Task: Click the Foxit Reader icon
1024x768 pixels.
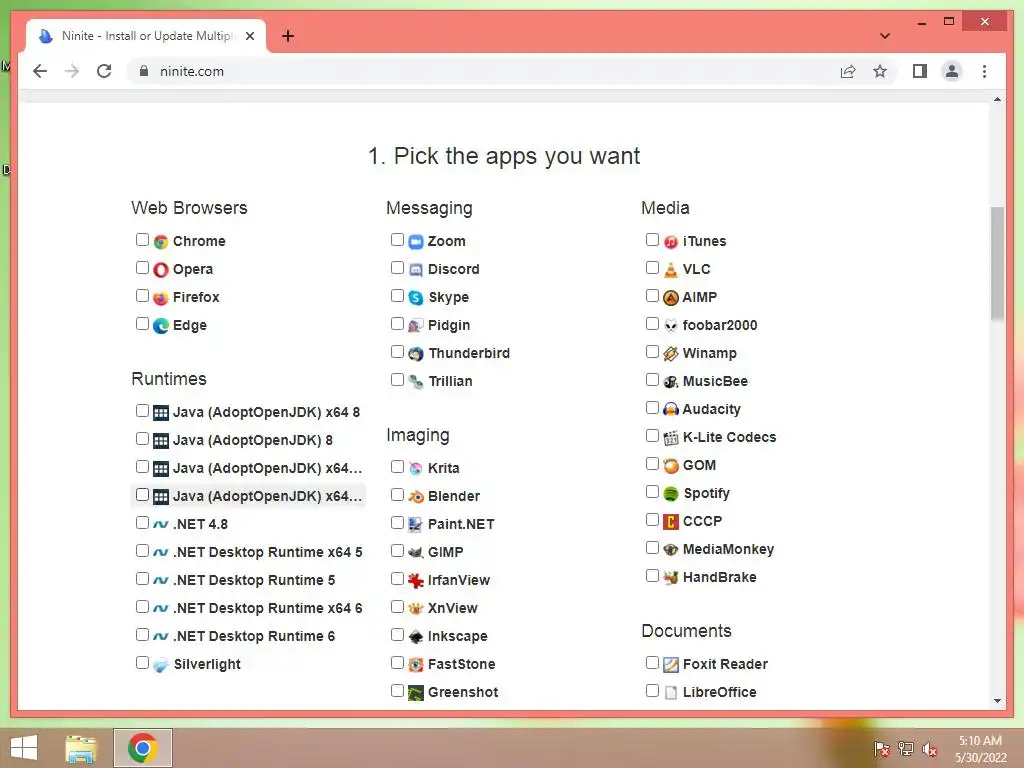Action: pyautogui.click(x=671, y=665)
